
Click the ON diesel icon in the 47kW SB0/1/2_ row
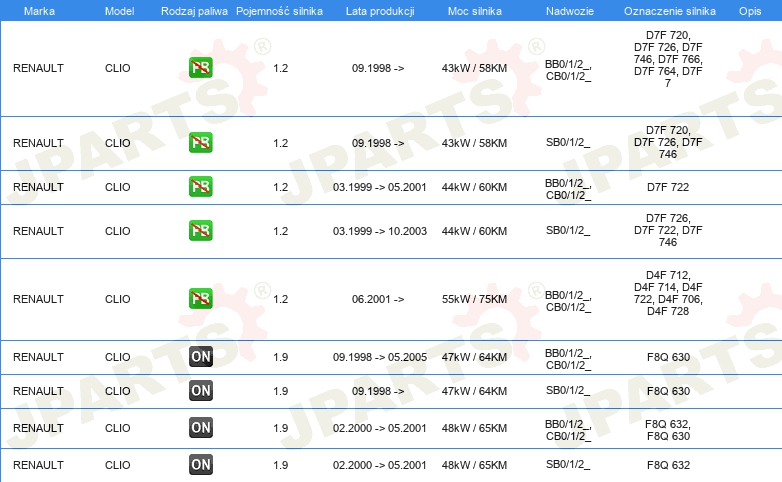click(x=201, y=390)
